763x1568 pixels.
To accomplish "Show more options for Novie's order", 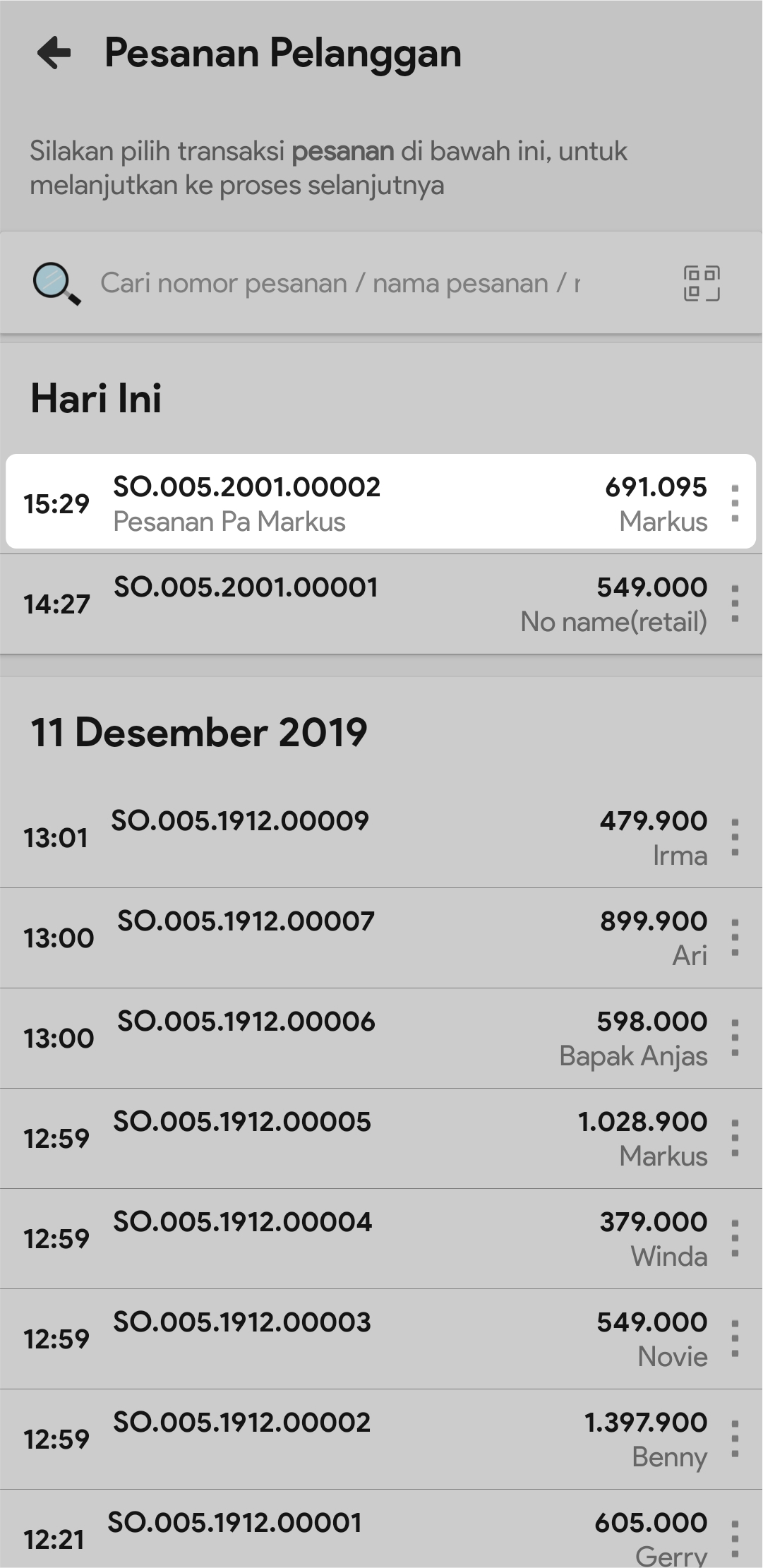I will (x=735, y=1339).
